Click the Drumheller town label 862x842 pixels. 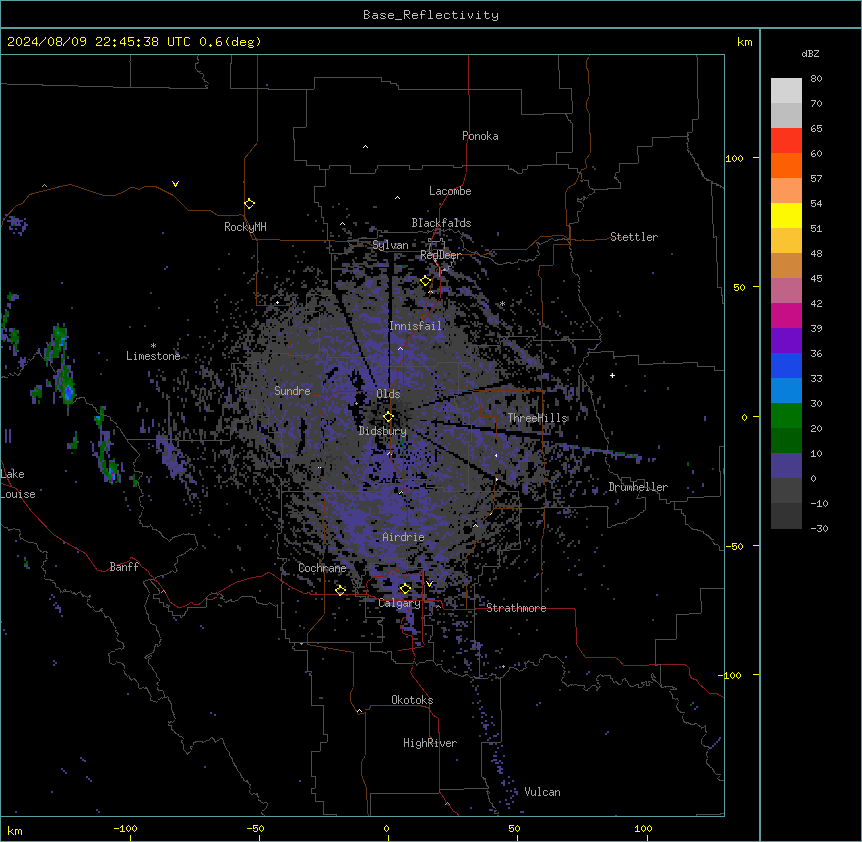click(x=638, y=487)
